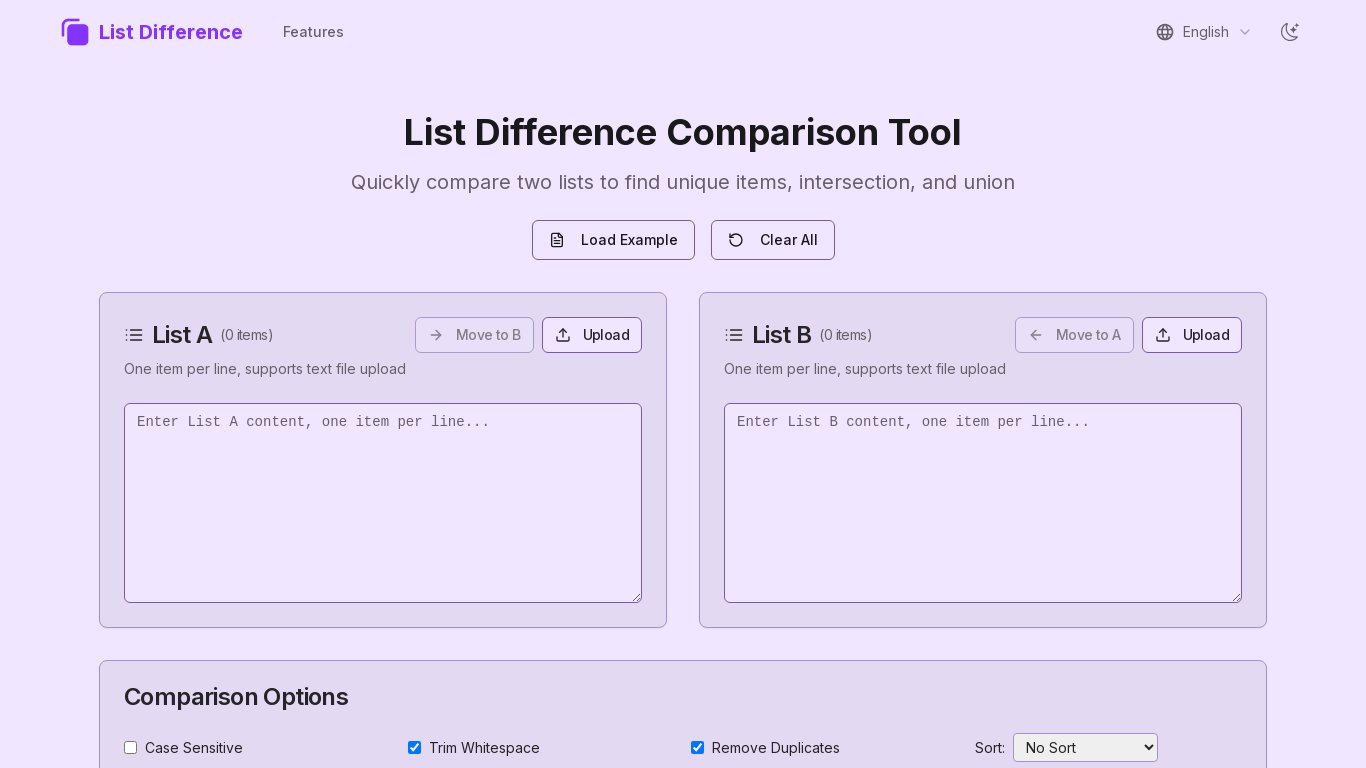
Task: Click the document icon on Load Example
Action: [x=557, y=240]
